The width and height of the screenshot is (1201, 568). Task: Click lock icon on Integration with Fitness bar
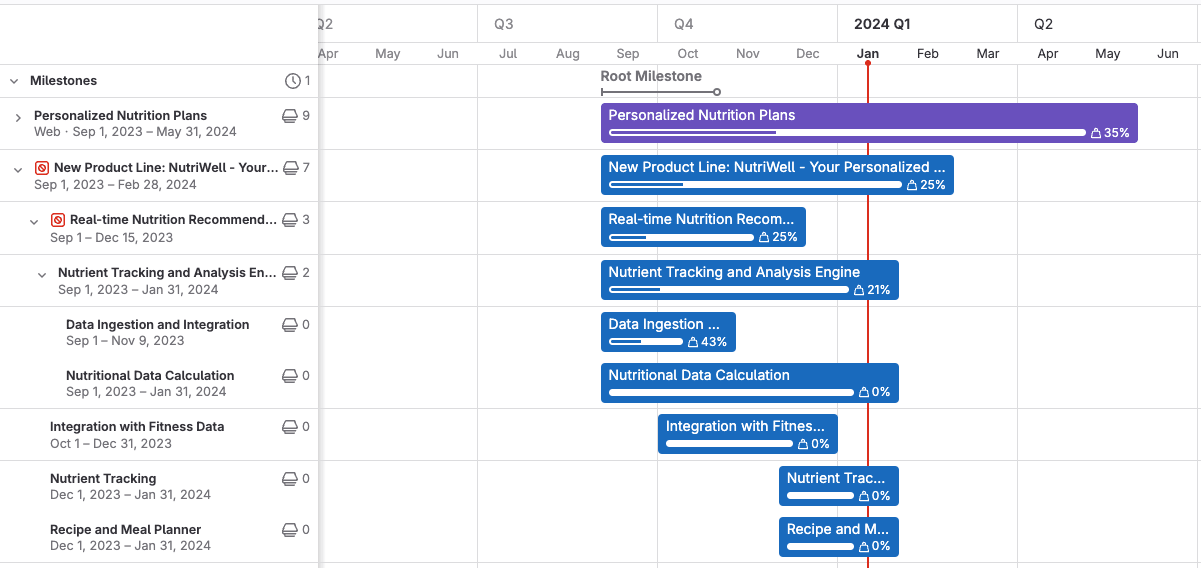tap(803, 444)
